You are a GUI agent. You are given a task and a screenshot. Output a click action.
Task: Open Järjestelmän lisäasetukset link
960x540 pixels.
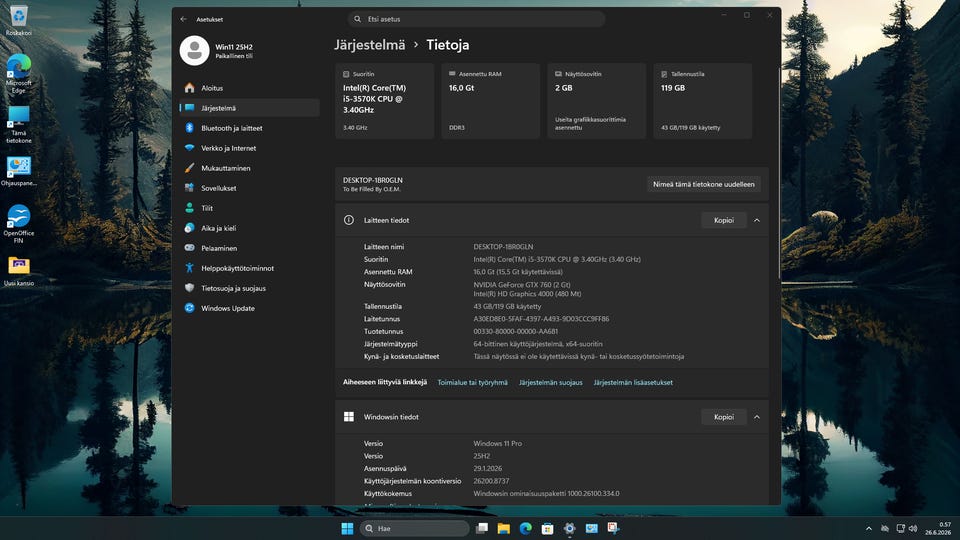click(633, 383)
